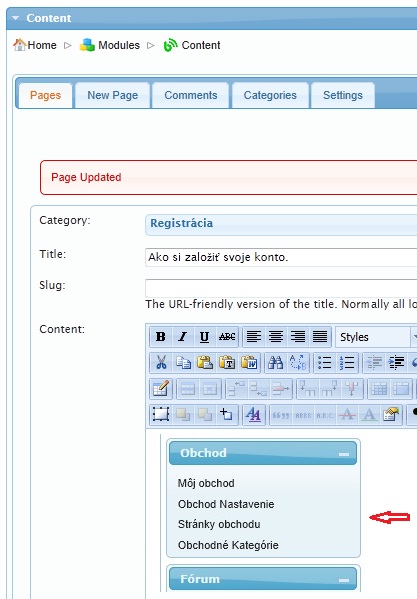
Task: Cut selection with scissors icon
Action: click(161, 363)
